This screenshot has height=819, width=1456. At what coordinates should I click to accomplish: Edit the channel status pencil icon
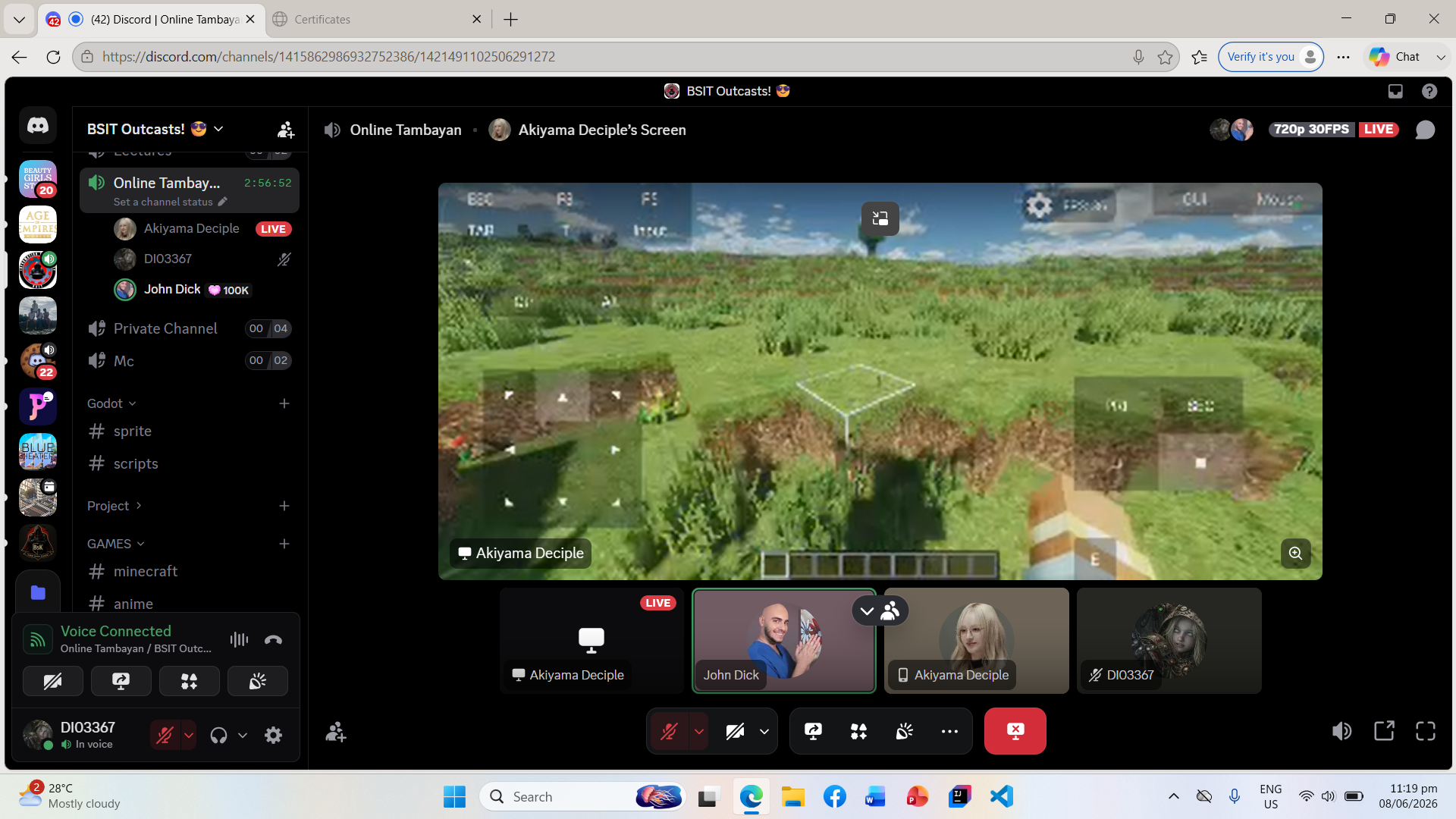[x=222, y=202]
